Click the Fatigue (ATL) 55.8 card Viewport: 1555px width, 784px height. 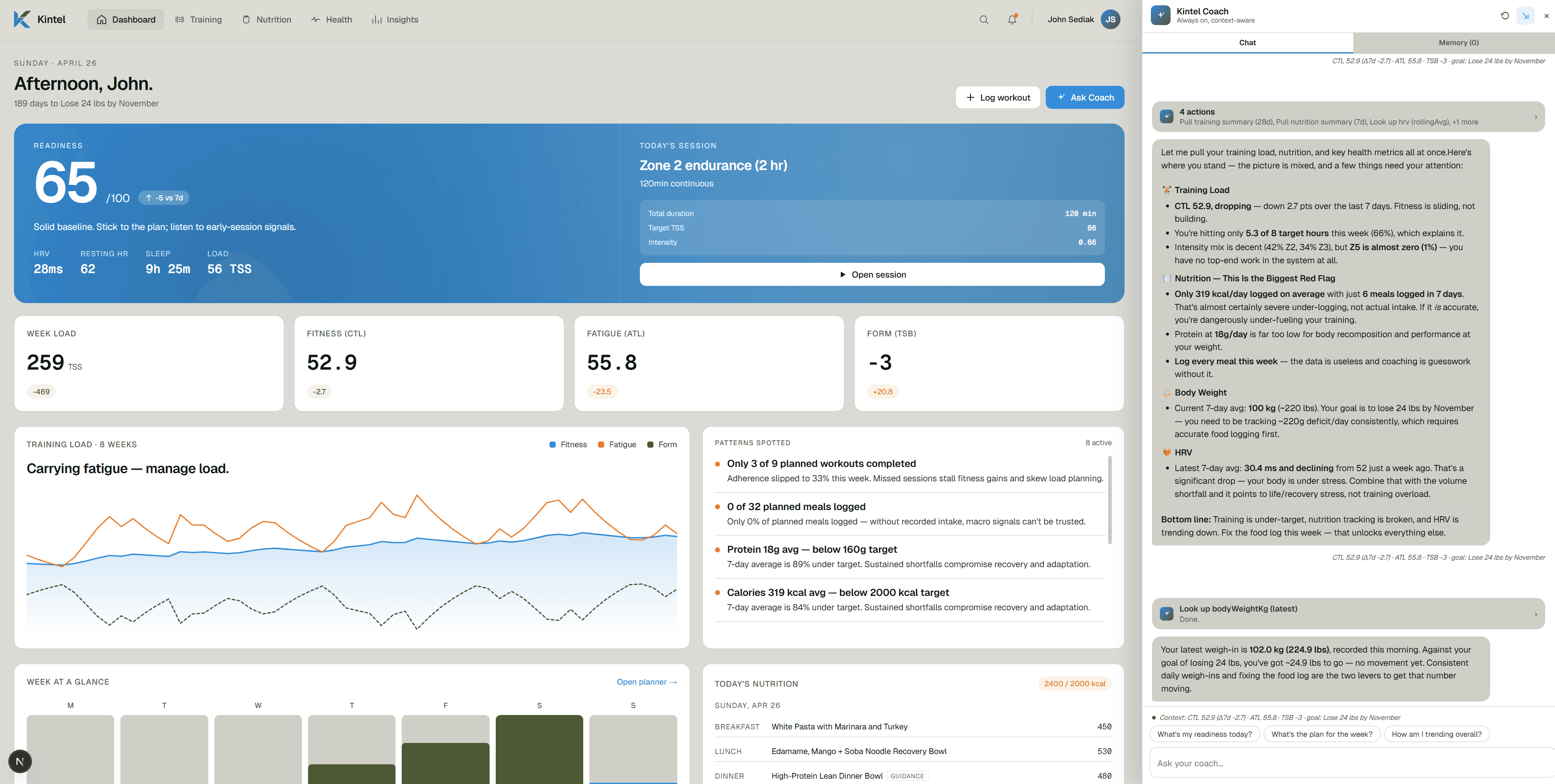708,363
